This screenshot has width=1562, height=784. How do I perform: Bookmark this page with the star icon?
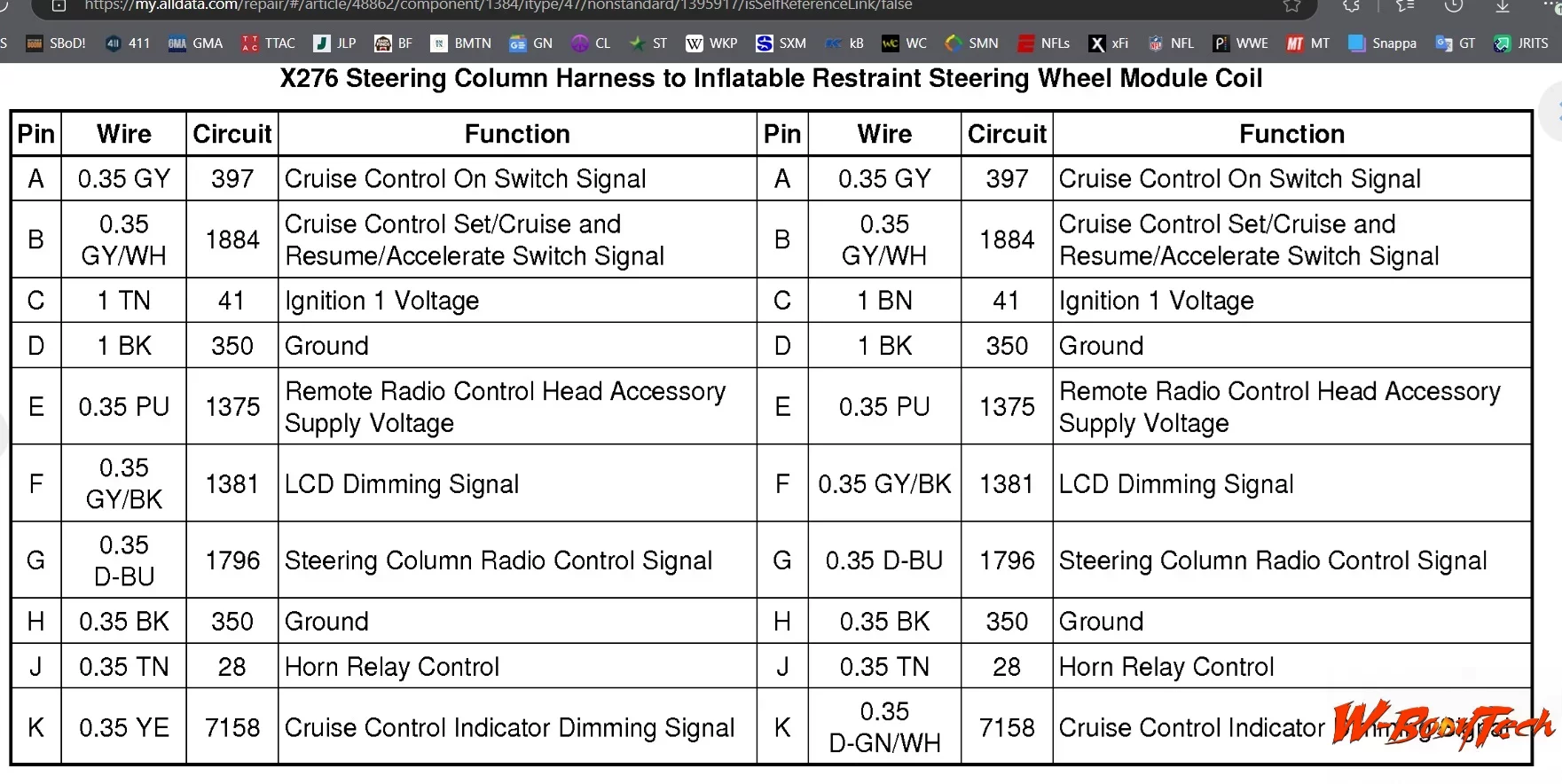[x=1291, y=5]
